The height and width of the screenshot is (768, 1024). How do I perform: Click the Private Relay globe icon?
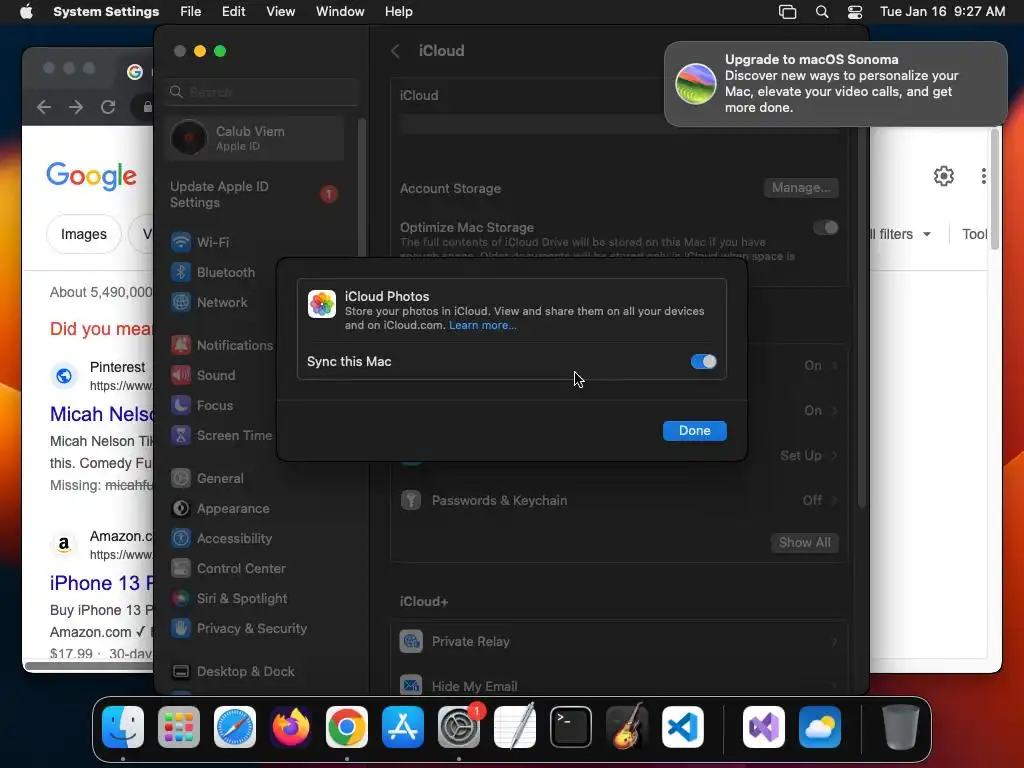coord(411,642)
